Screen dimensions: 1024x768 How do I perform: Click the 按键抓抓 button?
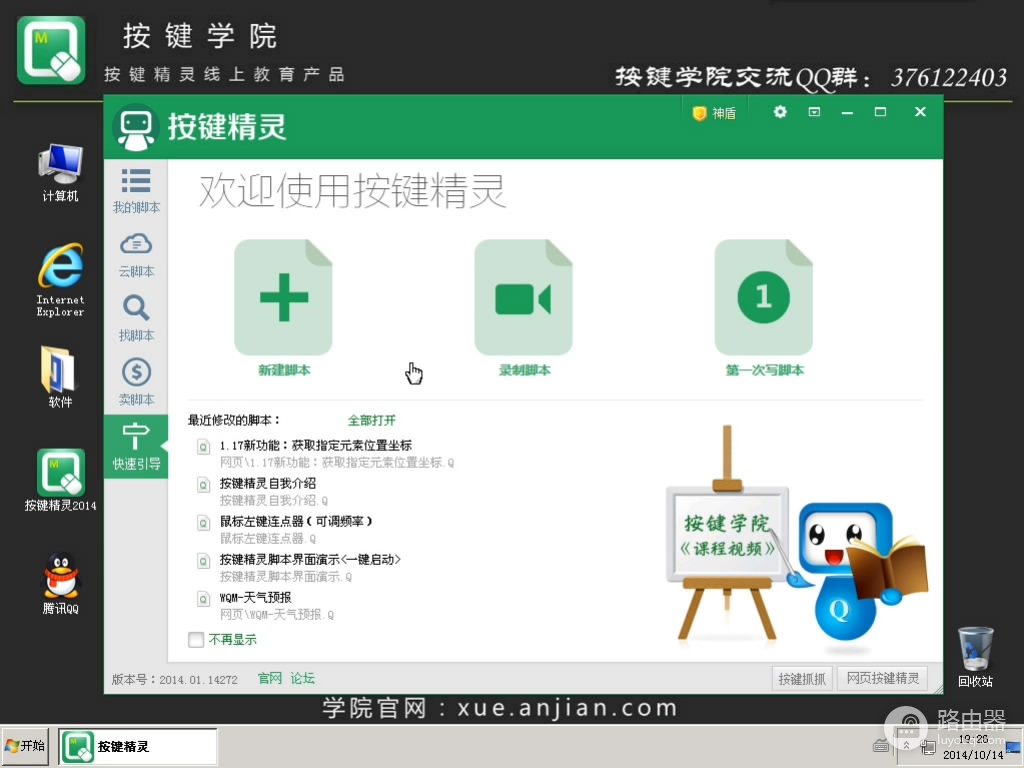click(x=802, y=679)
